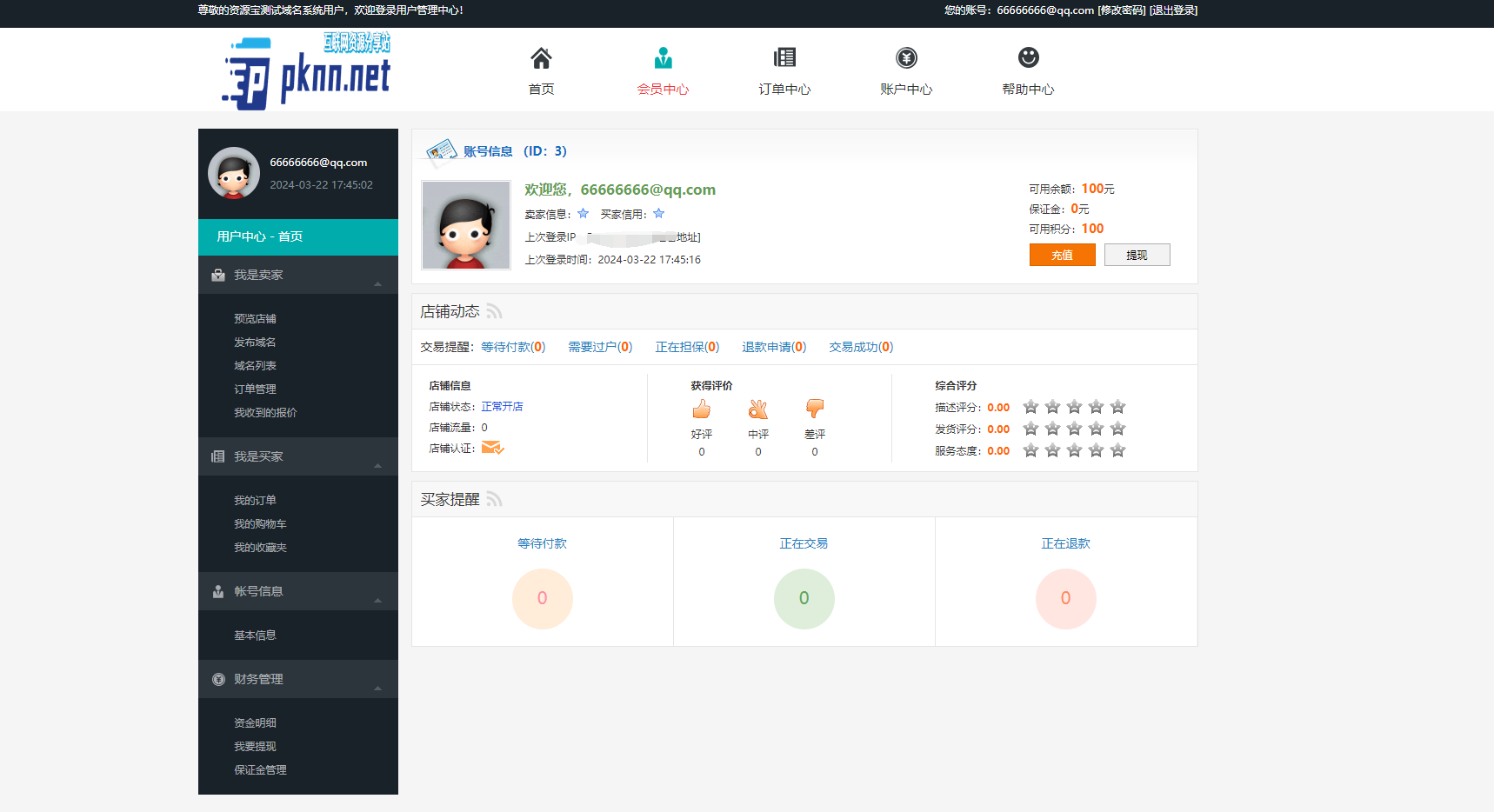Collapse the 财务管理 sidebar section

pos(377,688)
